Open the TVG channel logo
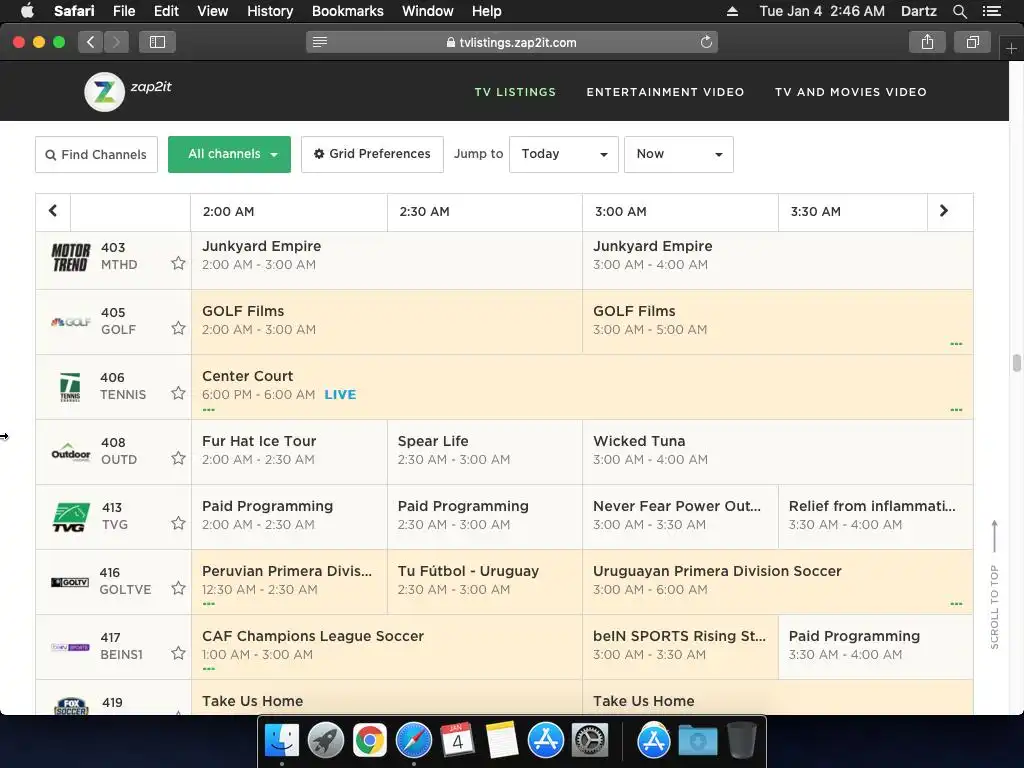Image resolution: width=1024 pixels, height=768 pixels. 71,517
